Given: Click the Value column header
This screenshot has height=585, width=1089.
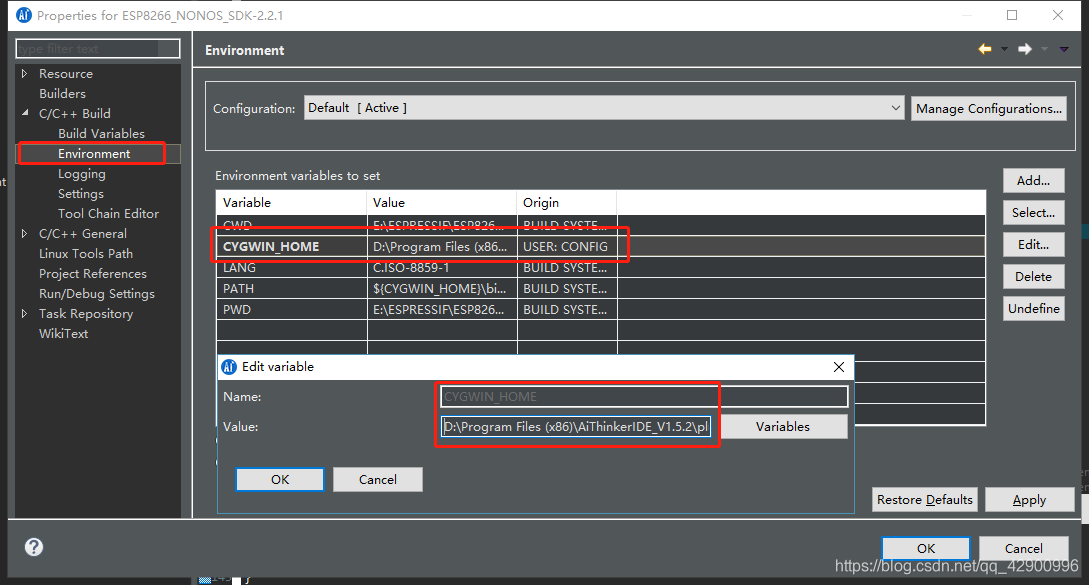Looking at the screenshot, I should (x=442, y=202).
